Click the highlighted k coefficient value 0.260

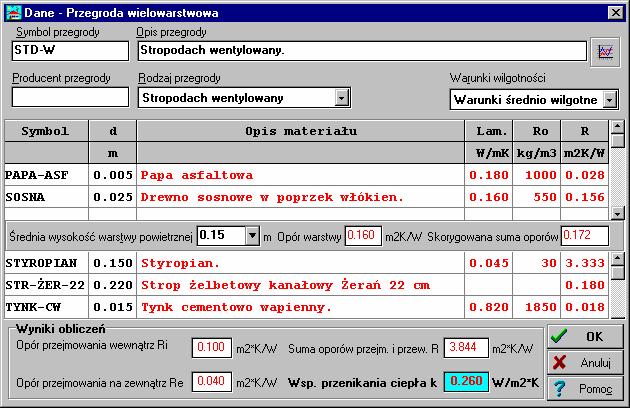point(466,382)
